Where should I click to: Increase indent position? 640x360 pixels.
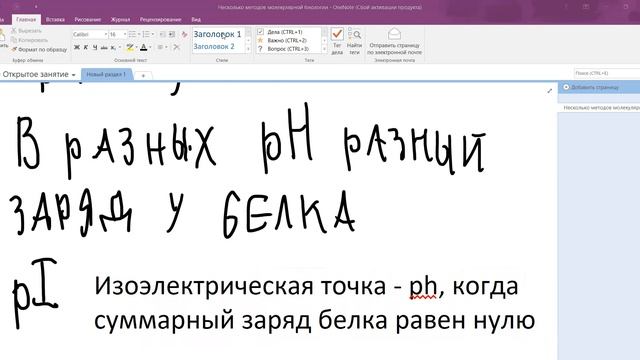[172, 34]
